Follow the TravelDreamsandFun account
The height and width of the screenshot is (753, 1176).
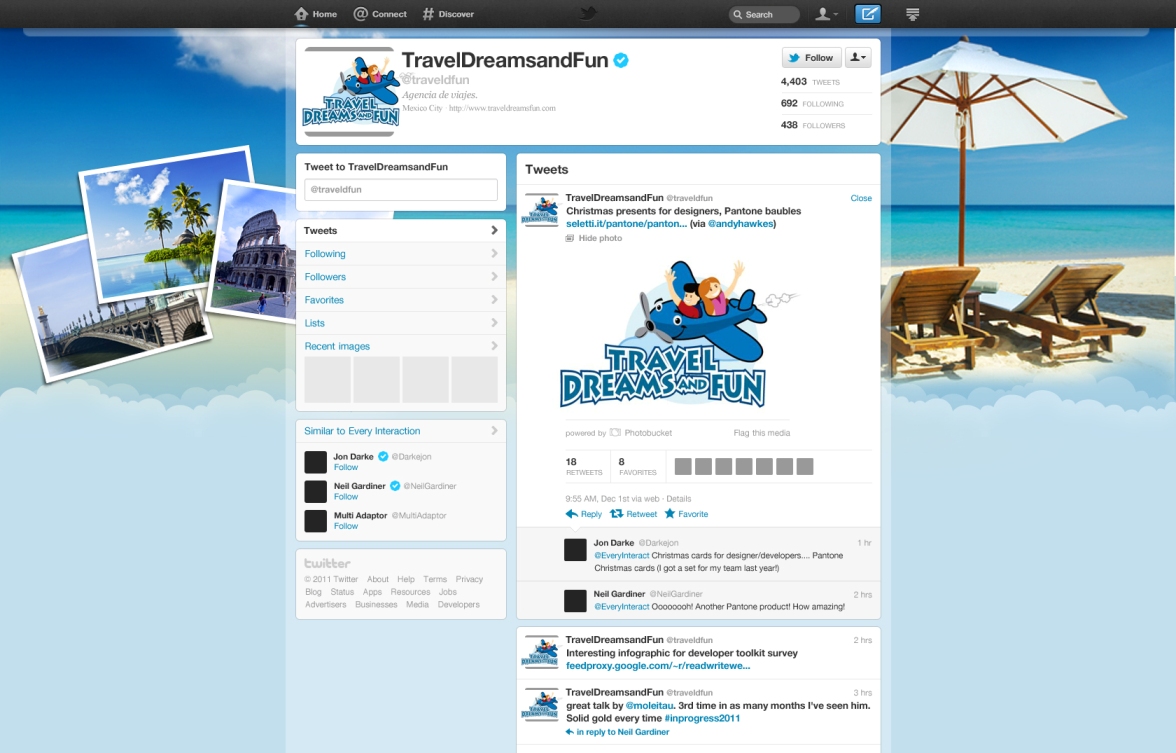812,58
